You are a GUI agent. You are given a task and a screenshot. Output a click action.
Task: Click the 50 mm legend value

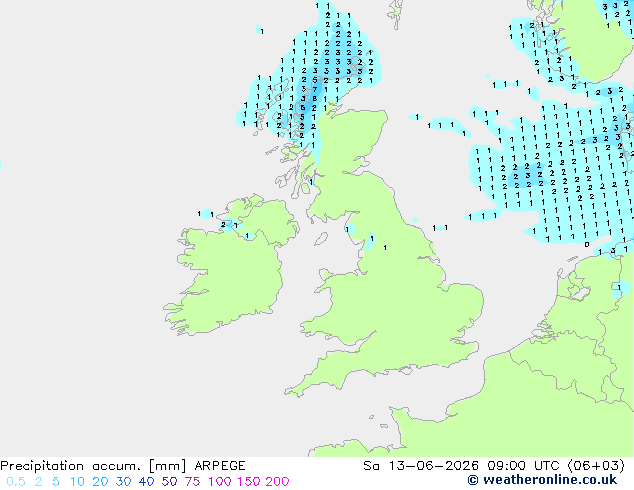[169, 482]
